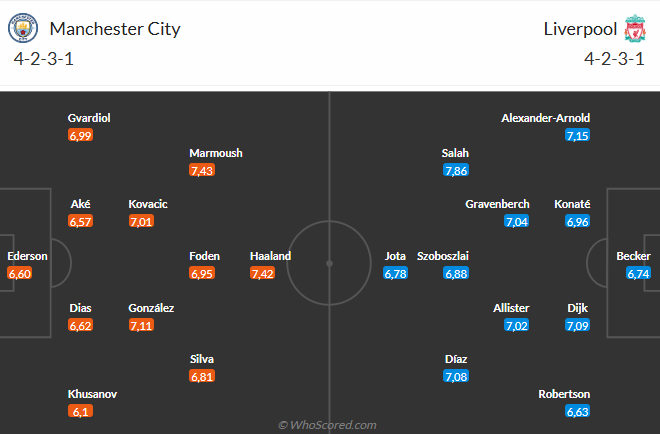Screen dimensions: 660x434
Task: Select player Gvardiol on the pitch
Action: (x=89, y=118)
